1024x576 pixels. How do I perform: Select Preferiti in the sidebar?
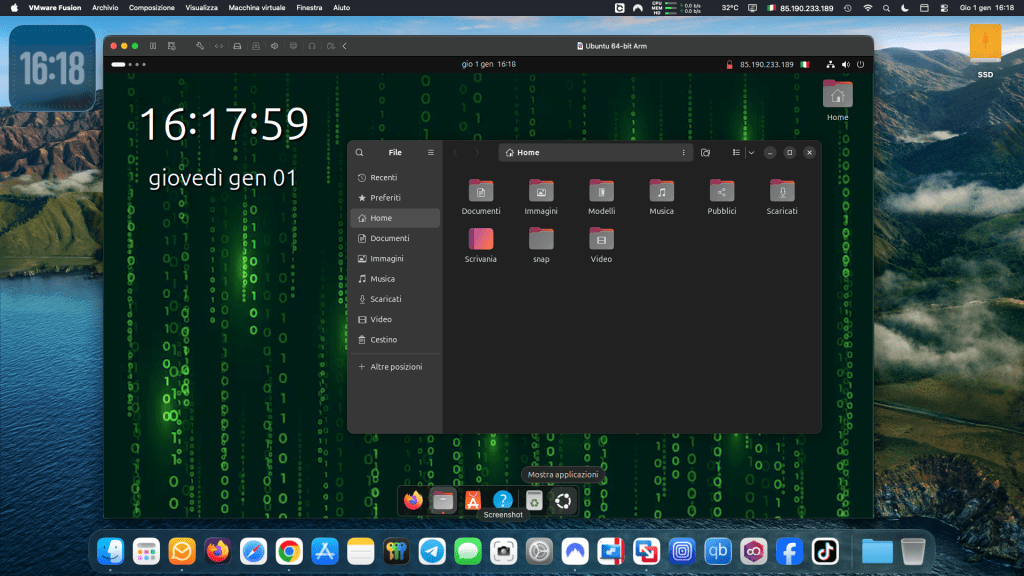point(385,198)
